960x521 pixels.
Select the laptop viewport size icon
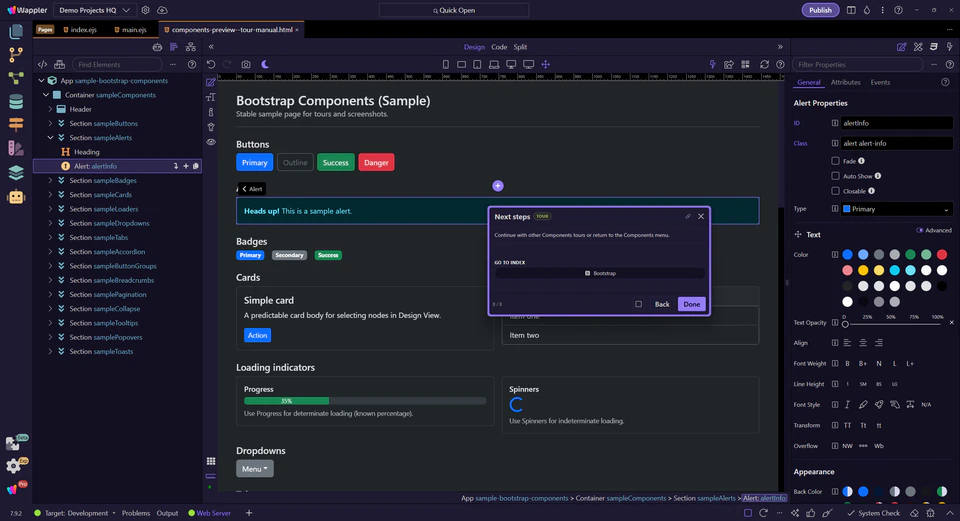coord(494,64)
